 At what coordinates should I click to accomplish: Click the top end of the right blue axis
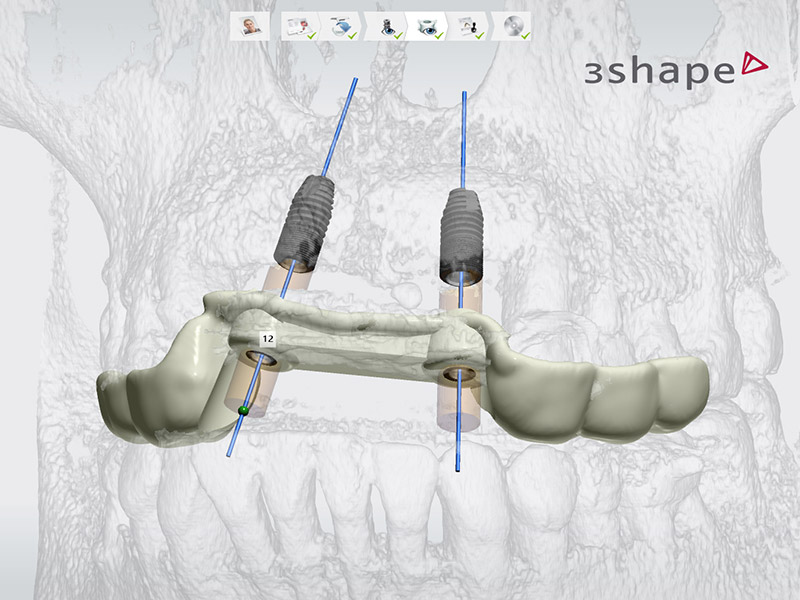click(x=465, y=94)
